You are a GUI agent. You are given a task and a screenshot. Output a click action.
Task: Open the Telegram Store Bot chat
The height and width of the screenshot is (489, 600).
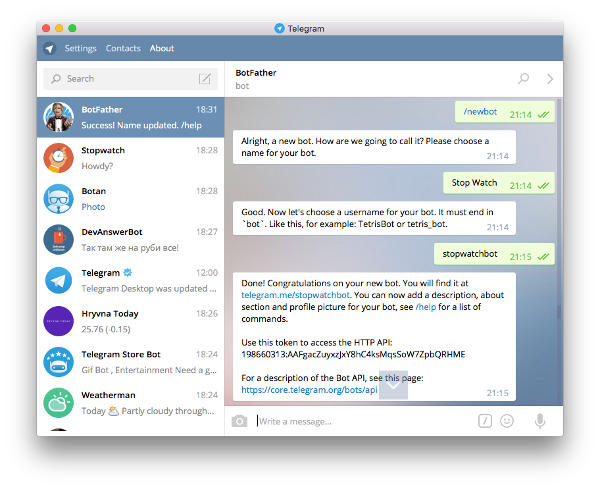tap(130, 362)
